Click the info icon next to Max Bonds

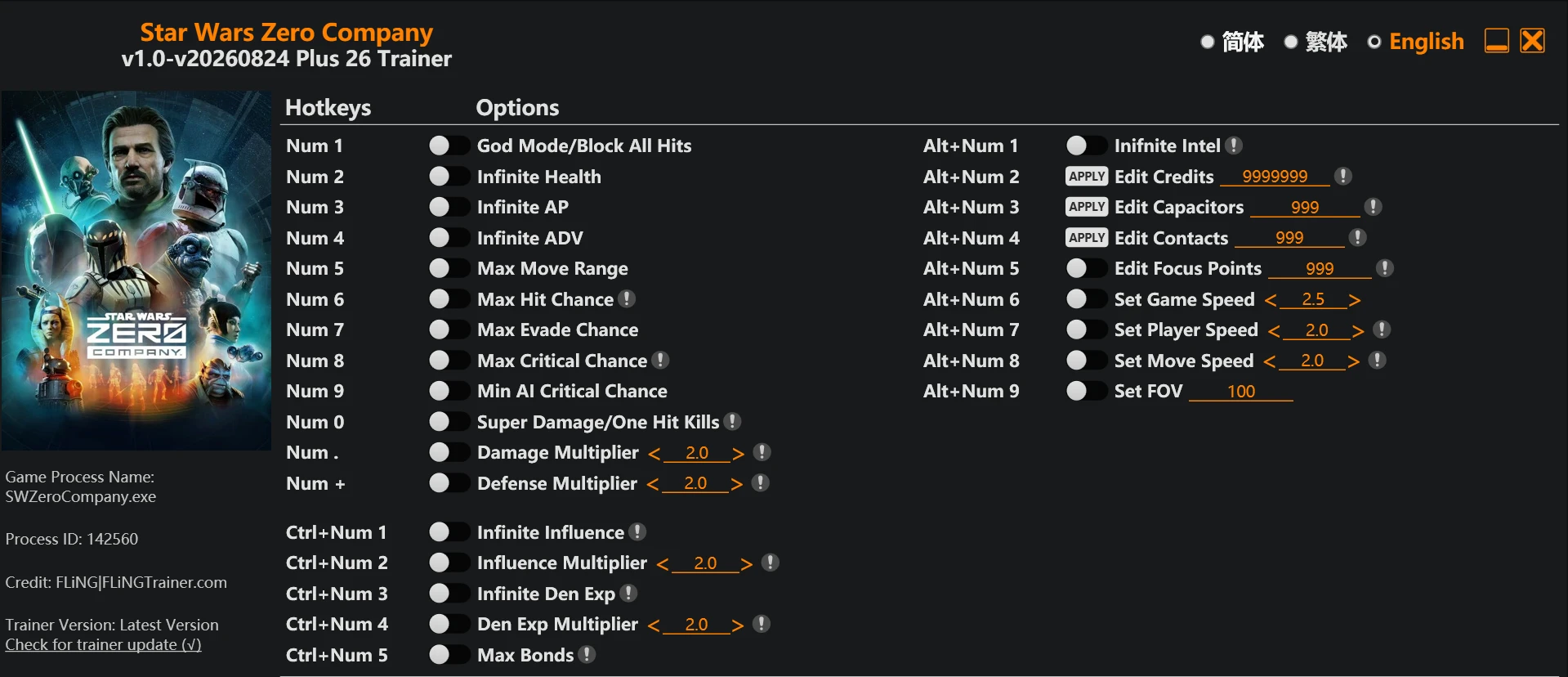[x=587, y=655]
